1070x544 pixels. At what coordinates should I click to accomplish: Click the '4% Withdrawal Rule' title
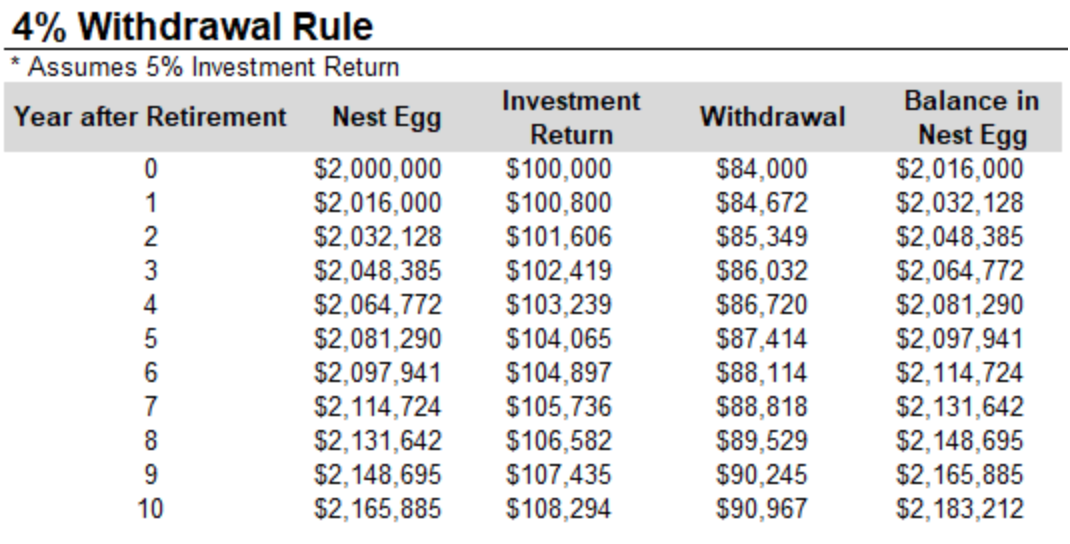[193, 27]
